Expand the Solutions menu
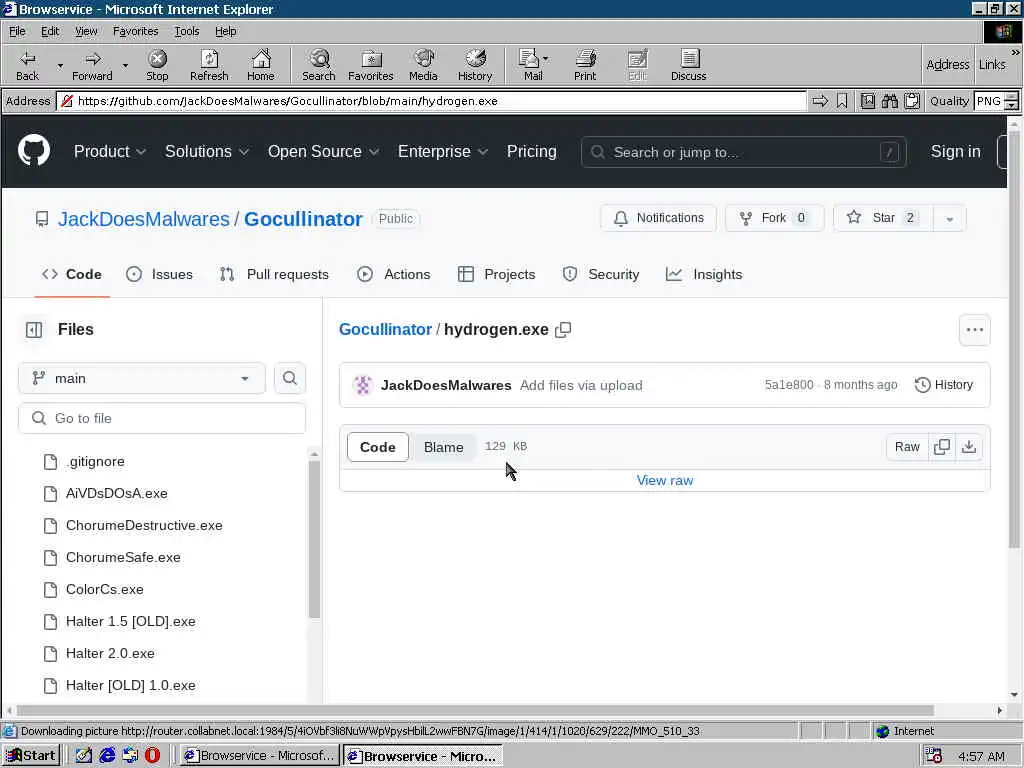Image resolution: width=1024 pixels, height=768 pixels. [207, 152]
